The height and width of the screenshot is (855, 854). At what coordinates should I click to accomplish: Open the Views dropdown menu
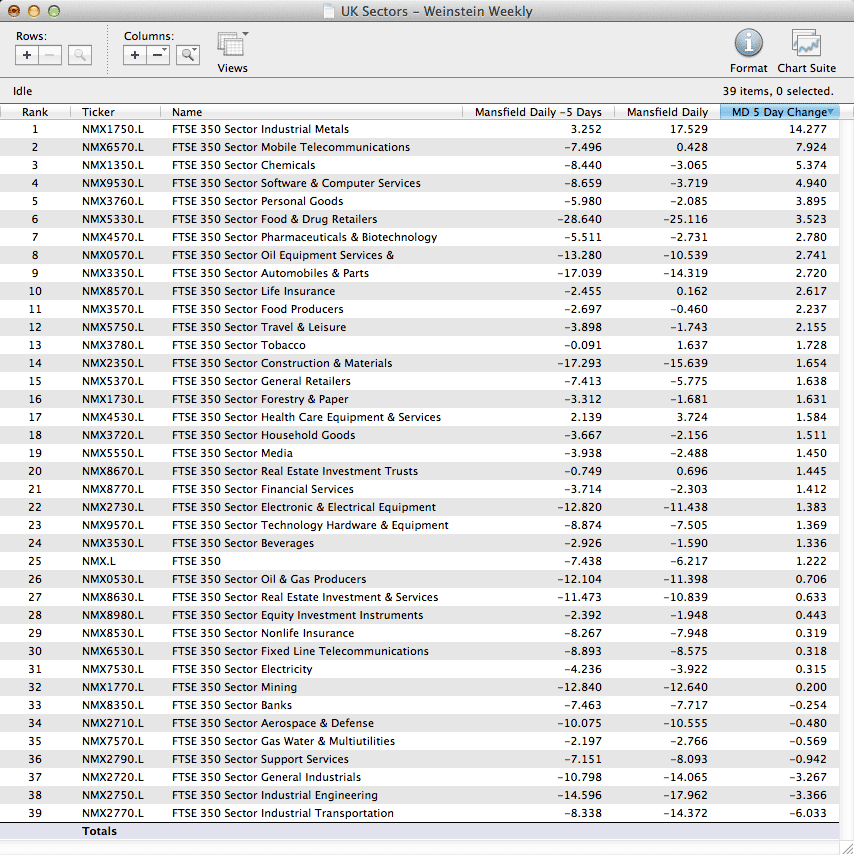point(232,46)
